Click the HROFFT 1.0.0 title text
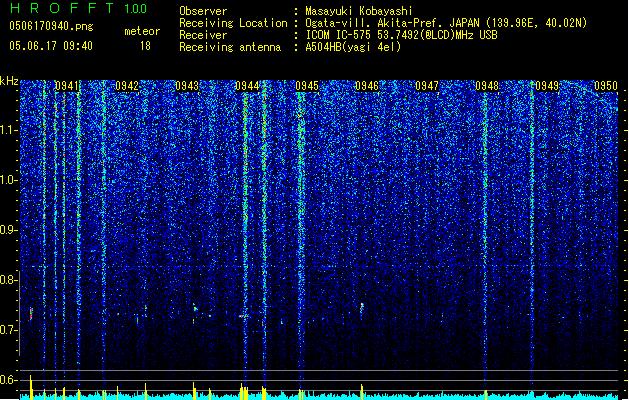Viewport: 629px width, 400px height. point(79,8)
